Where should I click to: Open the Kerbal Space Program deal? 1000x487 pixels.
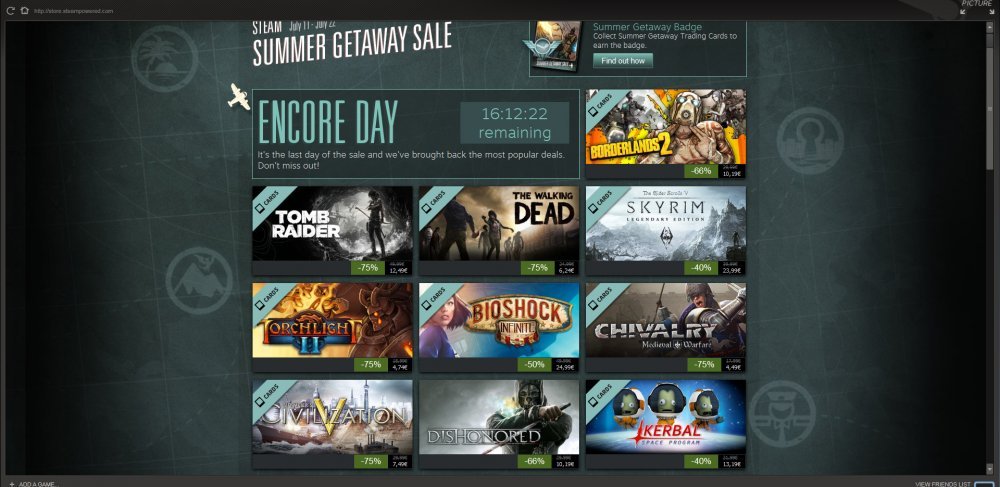pyautogui.click(x=665, y=425)
